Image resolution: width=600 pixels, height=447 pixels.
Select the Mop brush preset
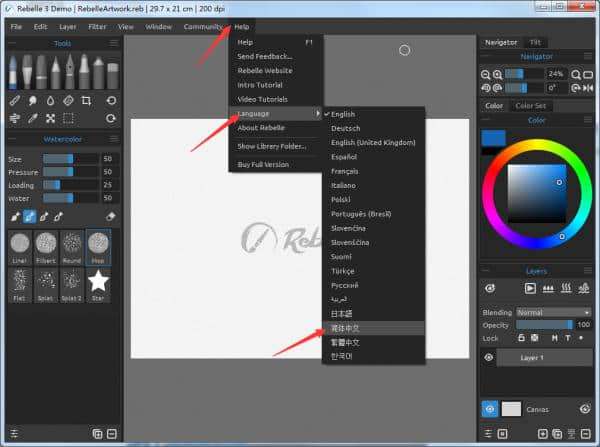coord(98,244)
